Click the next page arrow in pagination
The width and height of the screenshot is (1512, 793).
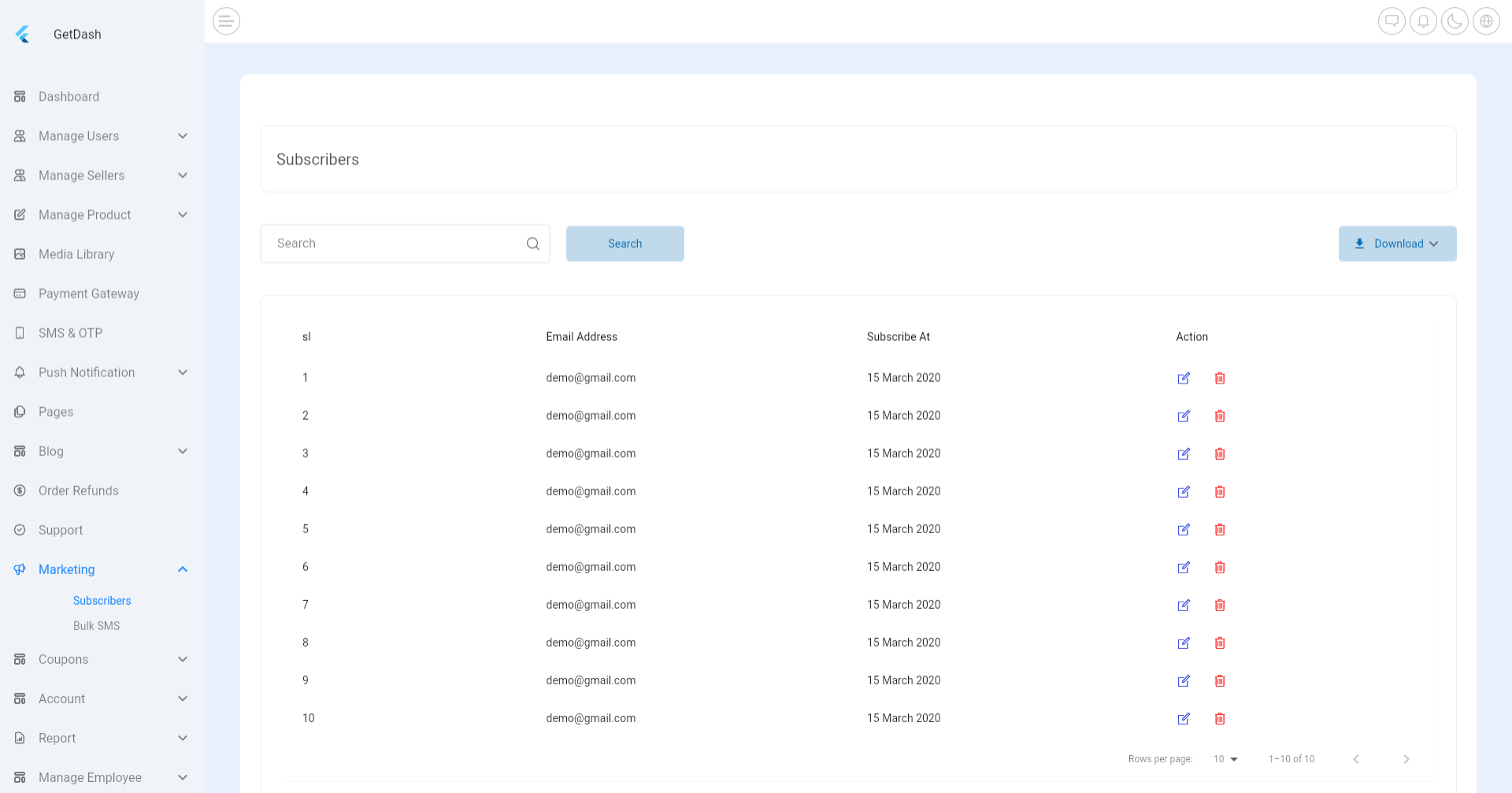click(1406, 758)
